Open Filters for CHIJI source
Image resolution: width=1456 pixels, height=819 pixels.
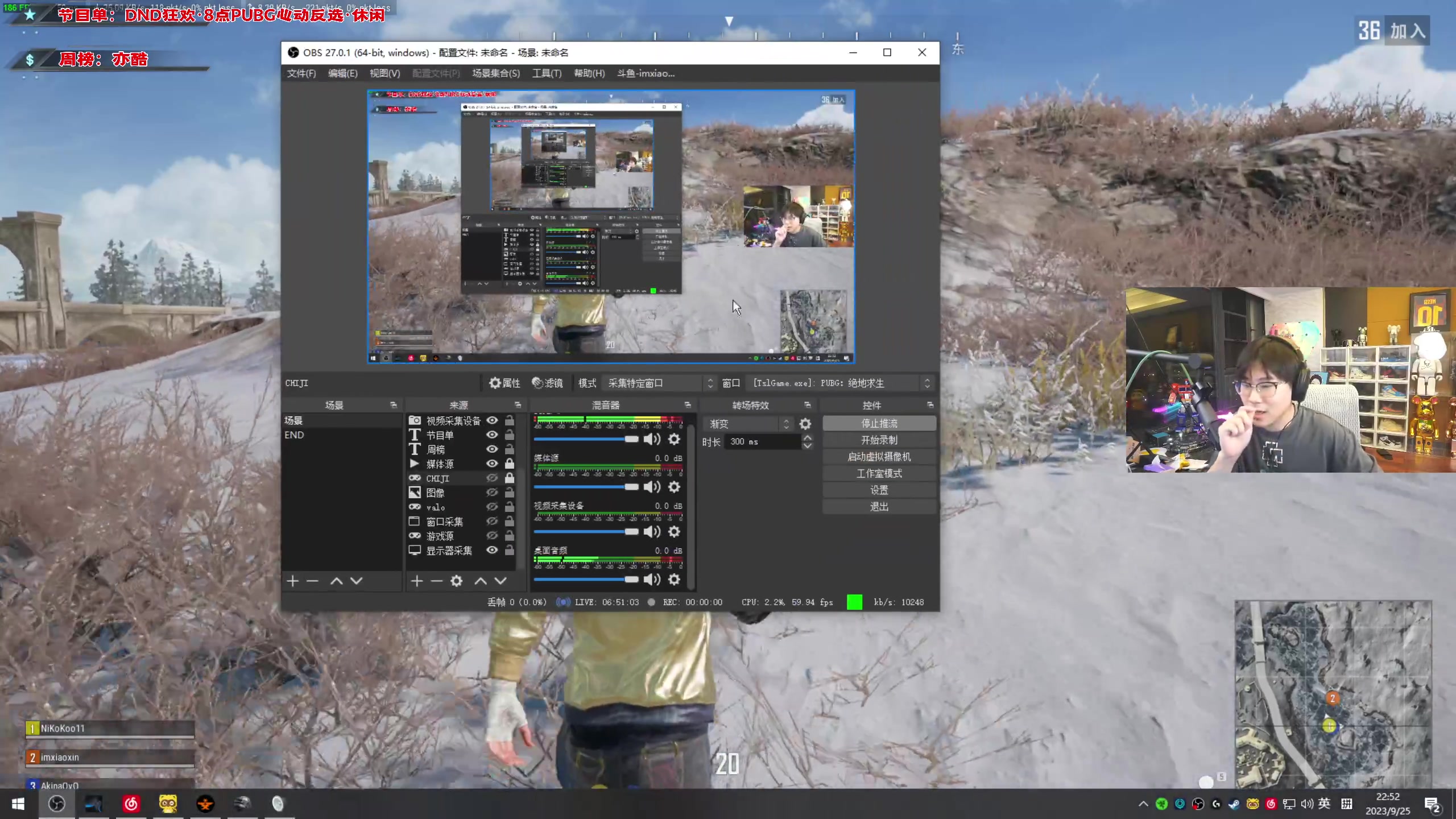pyautogui.click(x=547, y=383)
